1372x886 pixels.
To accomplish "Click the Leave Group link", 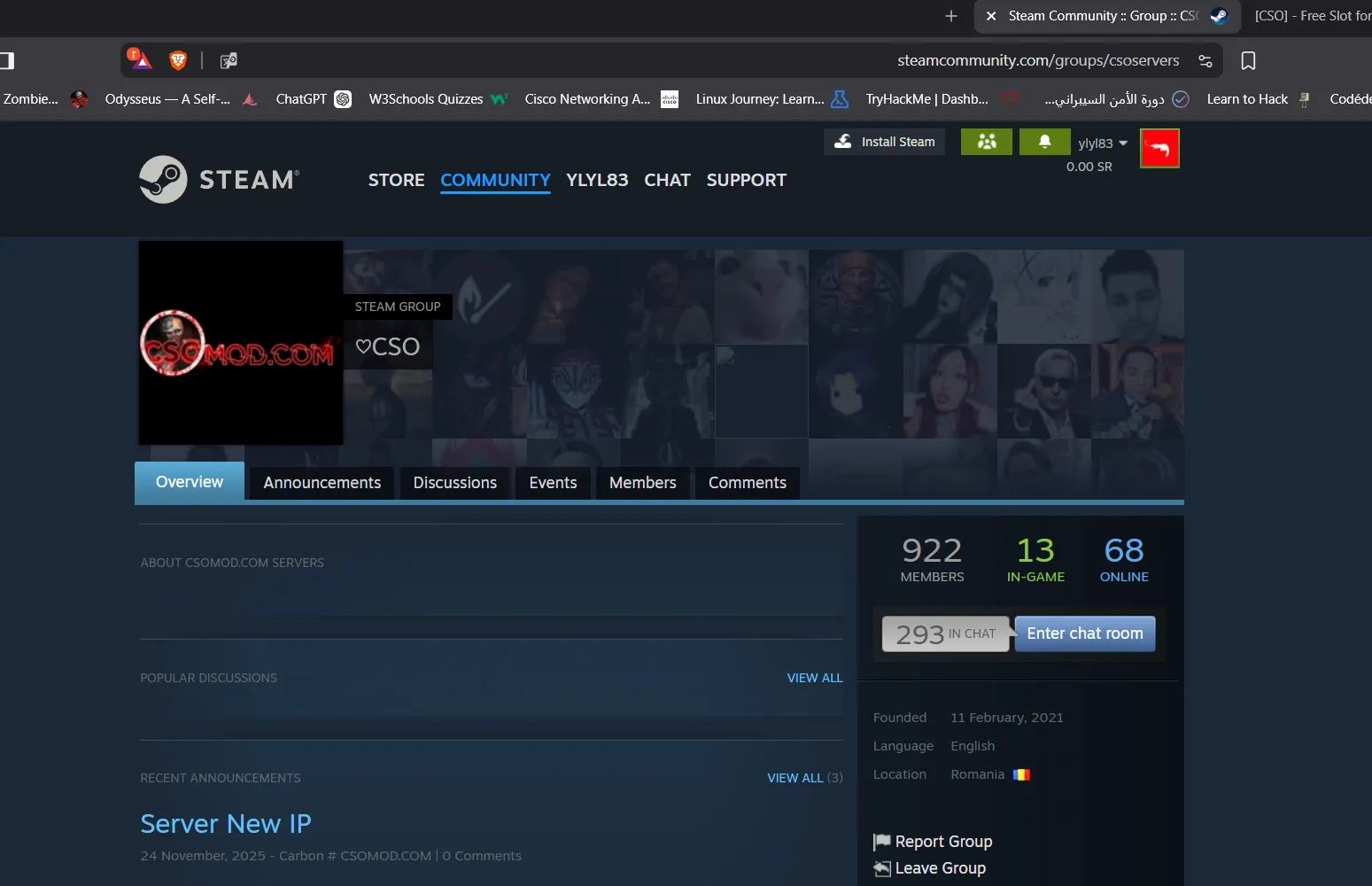I will point(941,868).
